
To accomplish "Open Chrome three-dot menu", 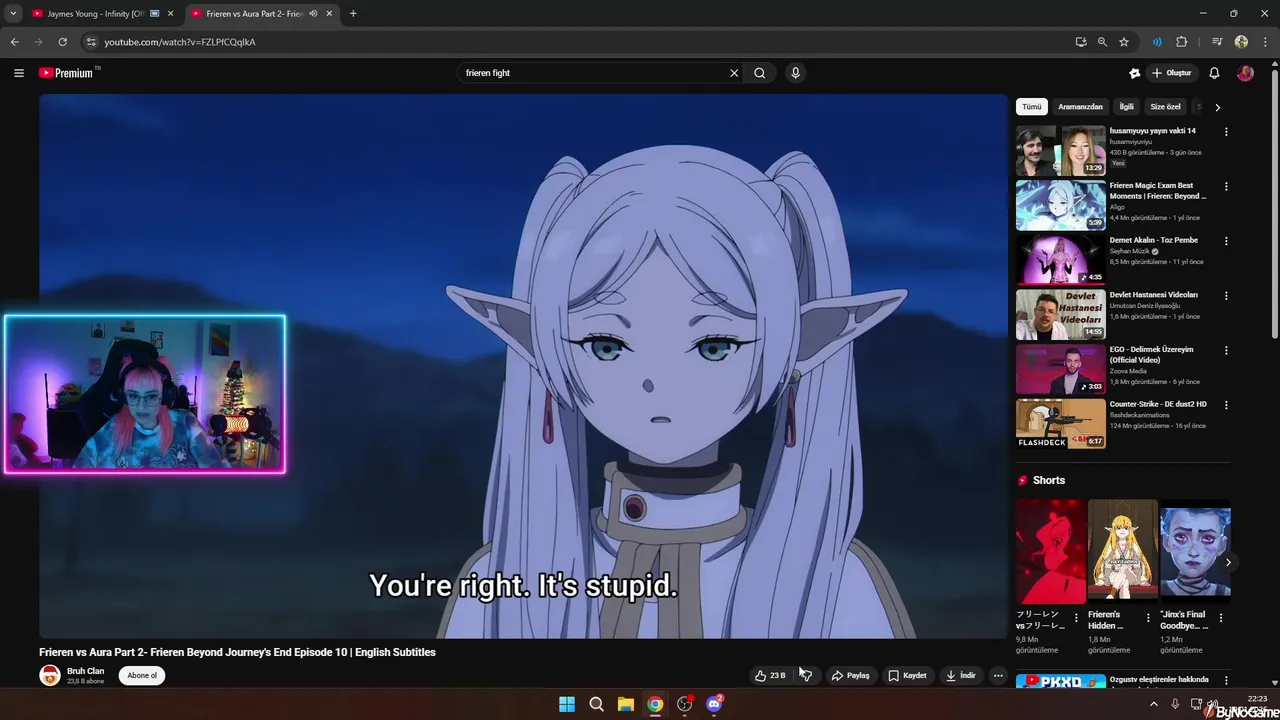I will (x=1265, y=42).
